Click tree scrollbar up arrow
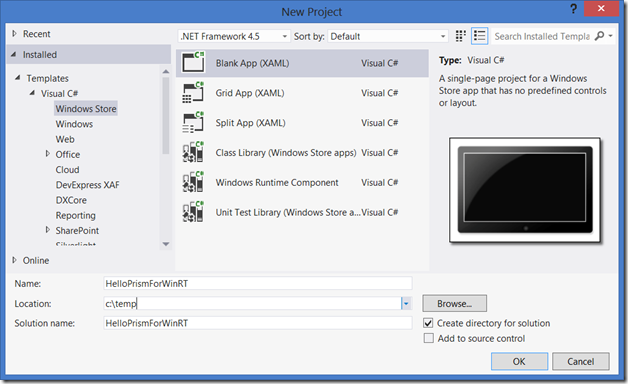The image size is (628, 384). (x=166, y=71)
